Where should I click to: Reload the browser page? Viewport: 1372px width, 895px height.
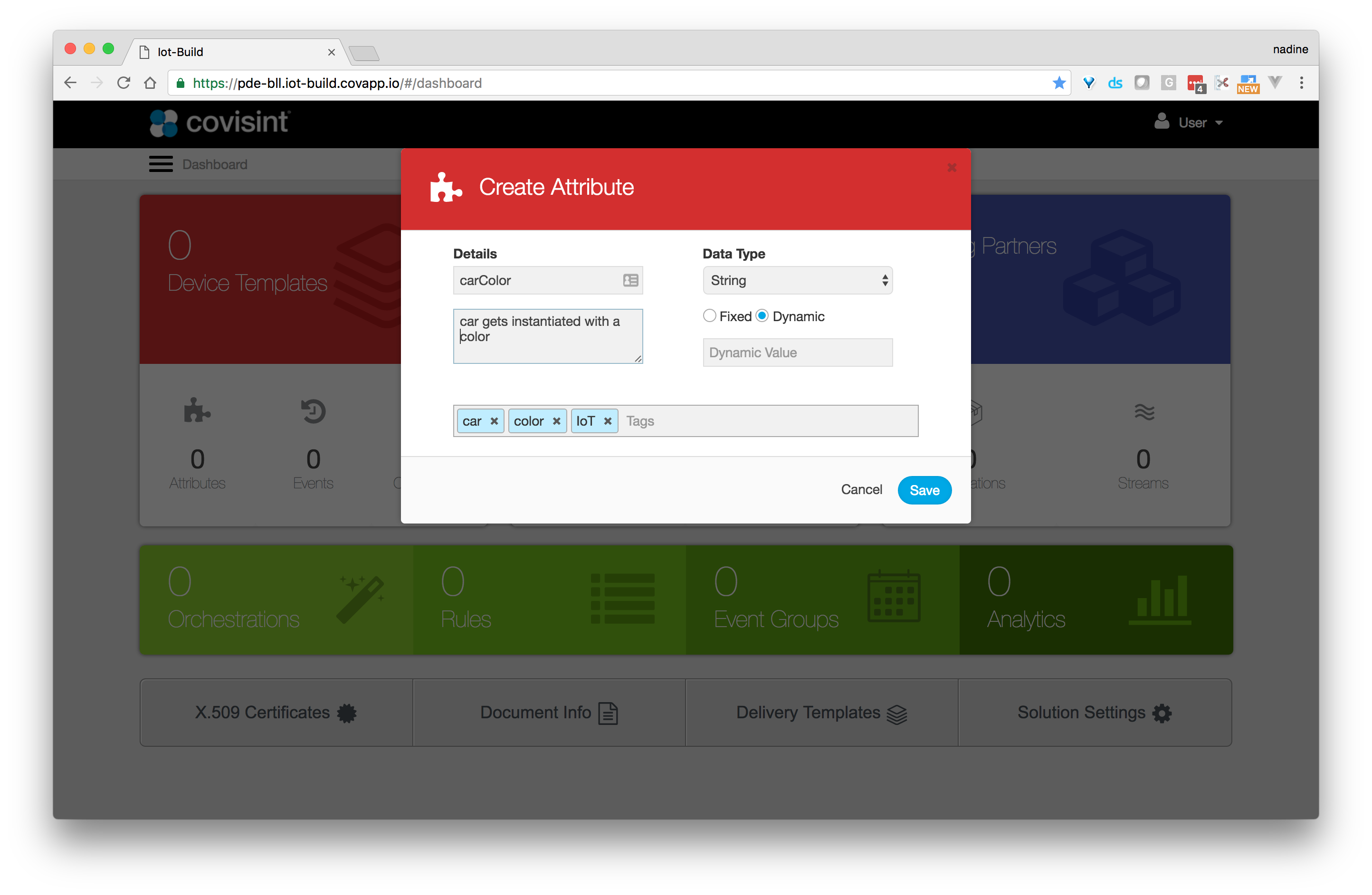point(124,83)
